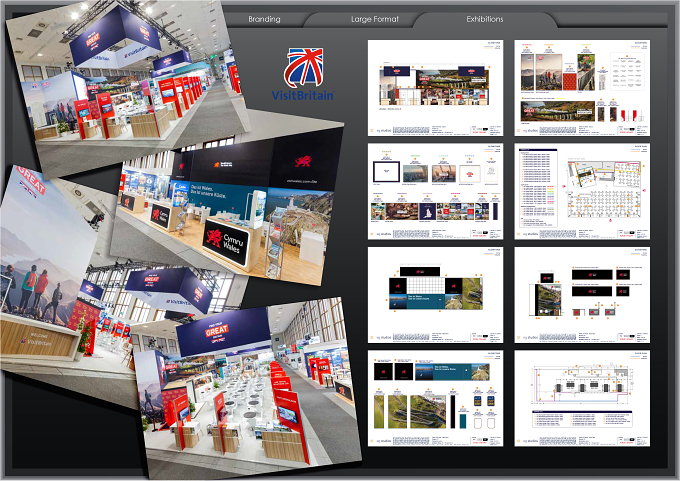Open the Cymru Wales stand photo
This screenshot has width=680, height=481.
[226, 204]
